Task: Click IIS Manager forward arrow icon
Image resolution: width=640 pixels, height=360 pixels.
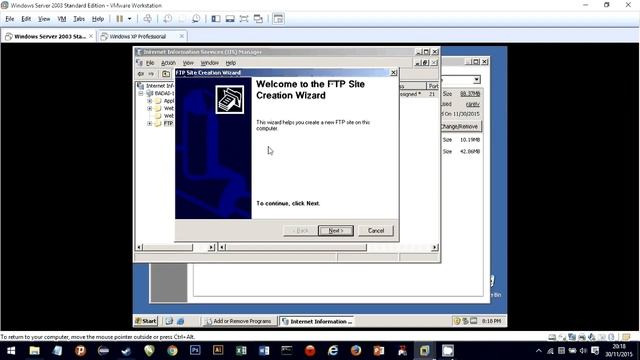Action: [x=151, y=74]
